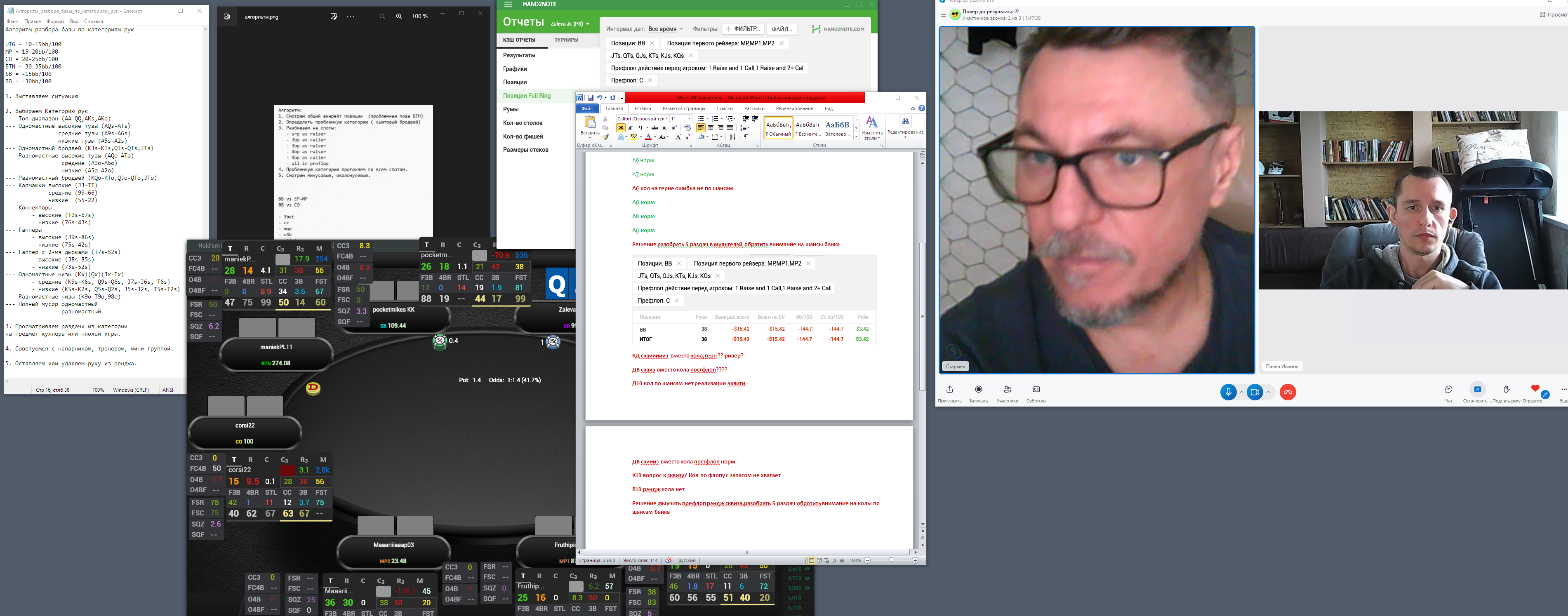Open font color red A dropdown

tap(655, 137)
